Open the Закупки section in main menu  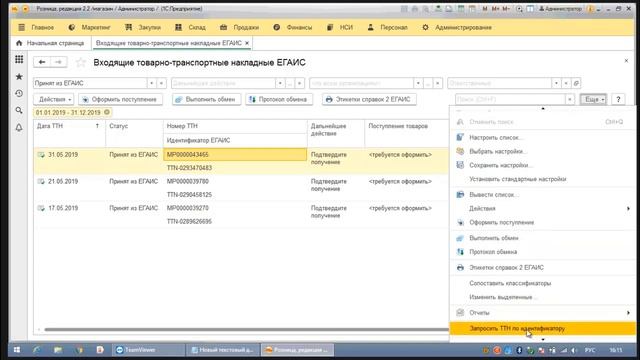pos(143,27)
